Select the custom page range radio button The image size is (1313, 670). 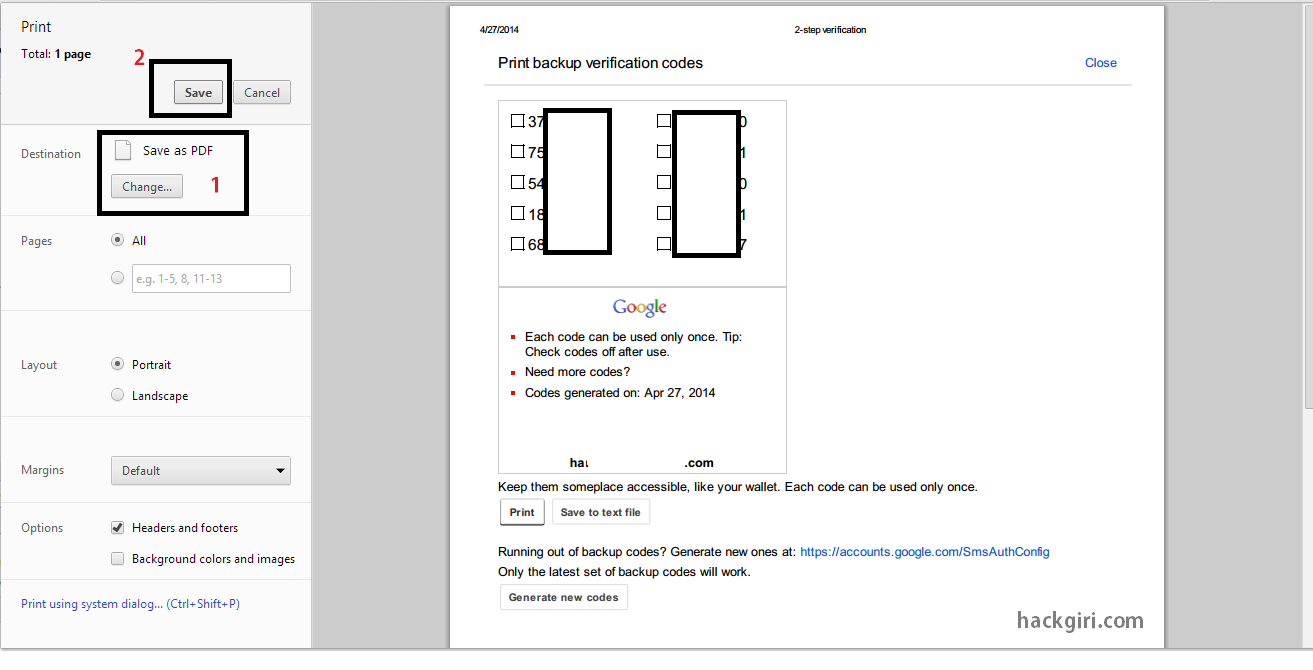[x=118, y=278]
